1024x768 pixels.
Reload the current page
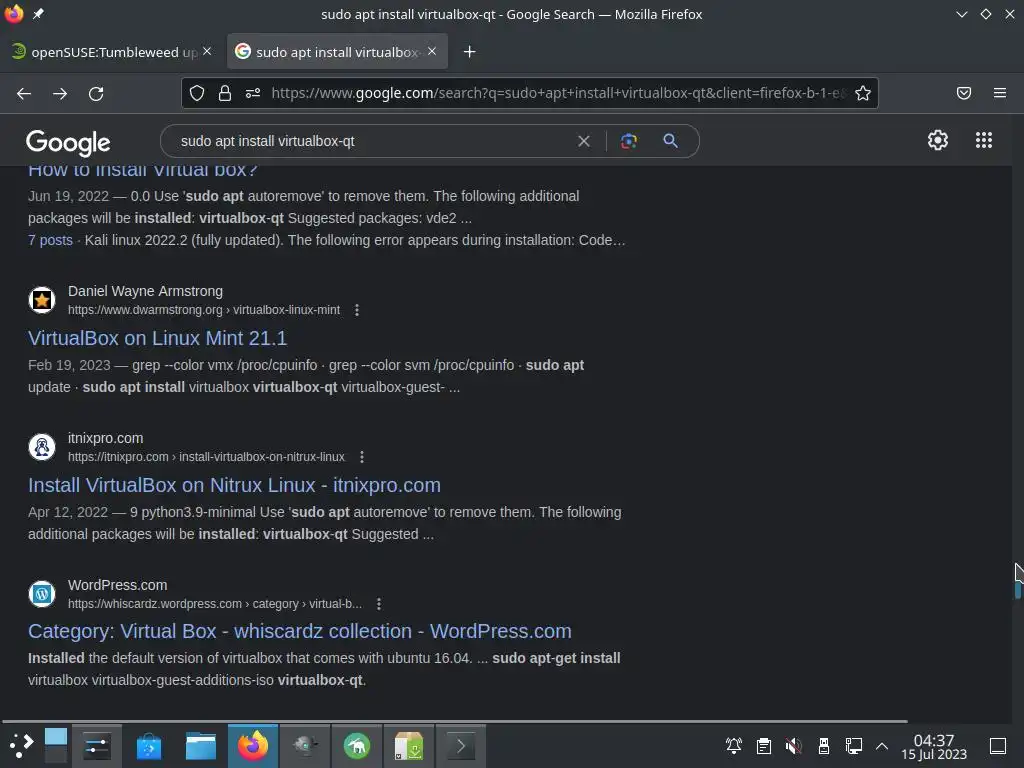click(x=96, y=93)
